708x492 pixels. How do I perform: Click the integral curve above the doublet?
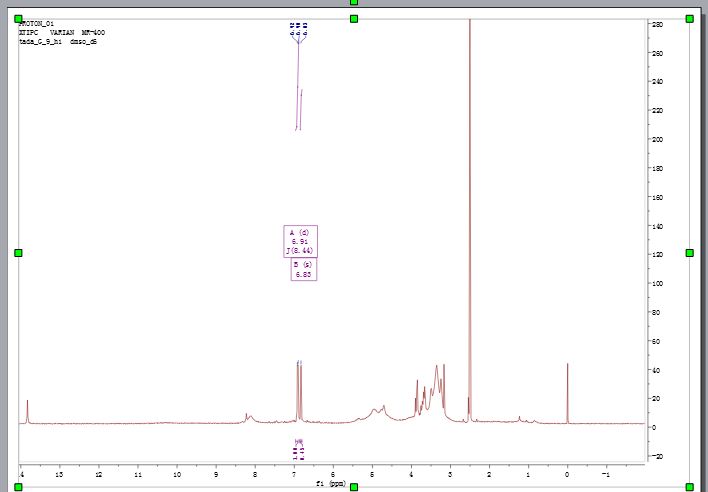click(x=298, y=86)
